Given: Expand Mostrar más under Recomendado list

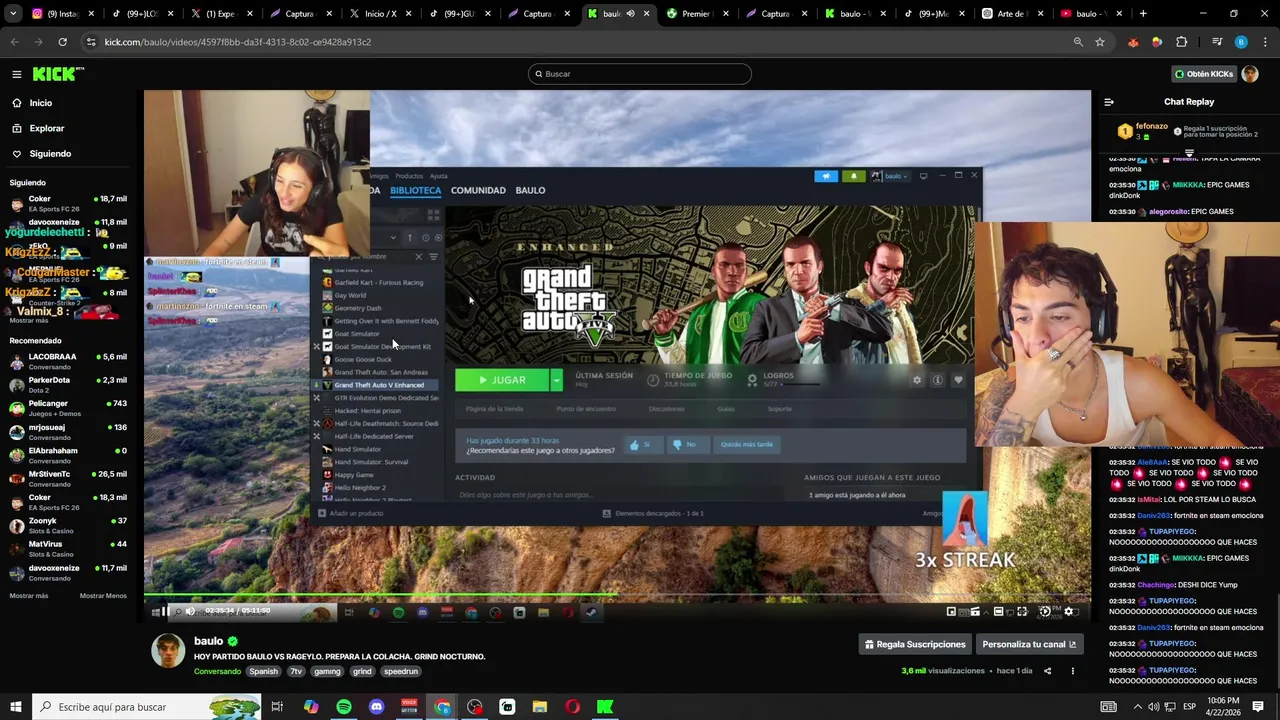Looking at the screenshot, I should 29,595.
